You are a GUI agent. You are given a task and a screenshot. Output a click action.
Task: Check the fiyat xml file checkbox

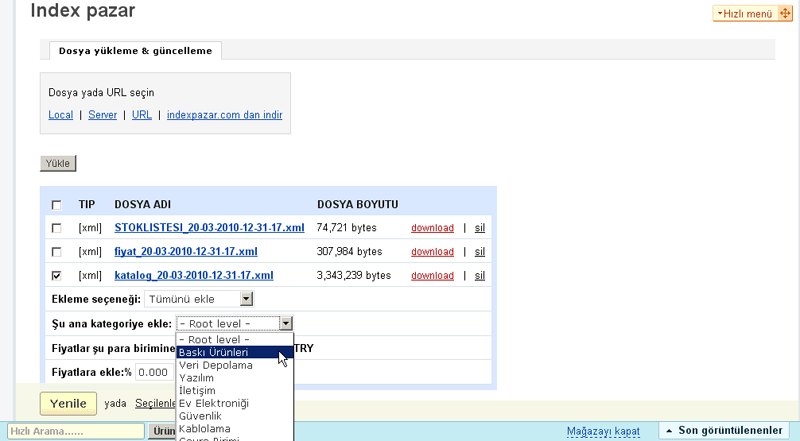point(57,252)
